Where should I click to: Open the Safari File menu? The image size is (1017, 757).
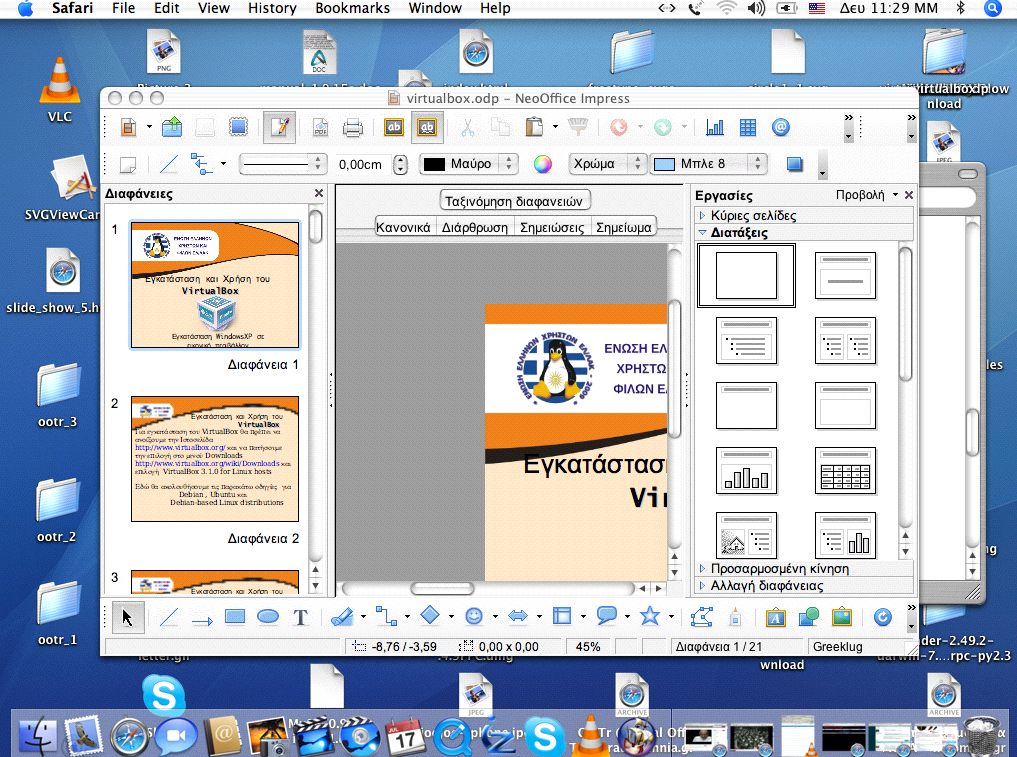(123, 8)
